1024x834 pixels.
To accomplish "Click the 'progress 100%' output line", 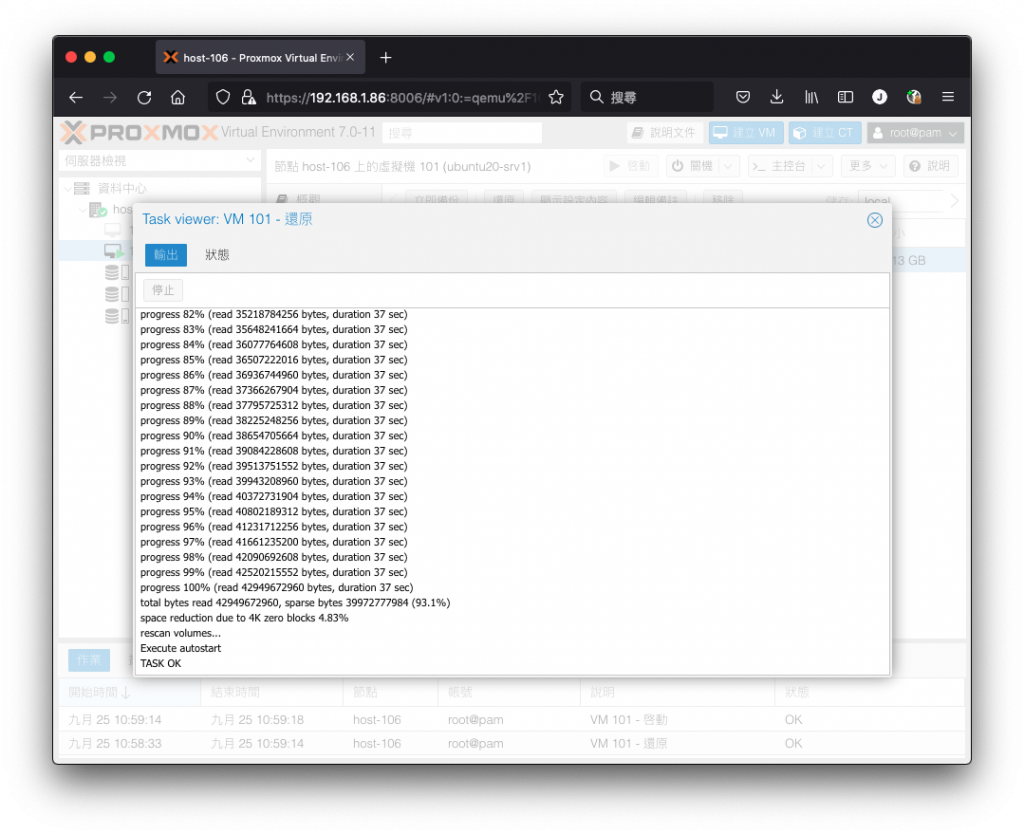I will click(x=276, y=588).
